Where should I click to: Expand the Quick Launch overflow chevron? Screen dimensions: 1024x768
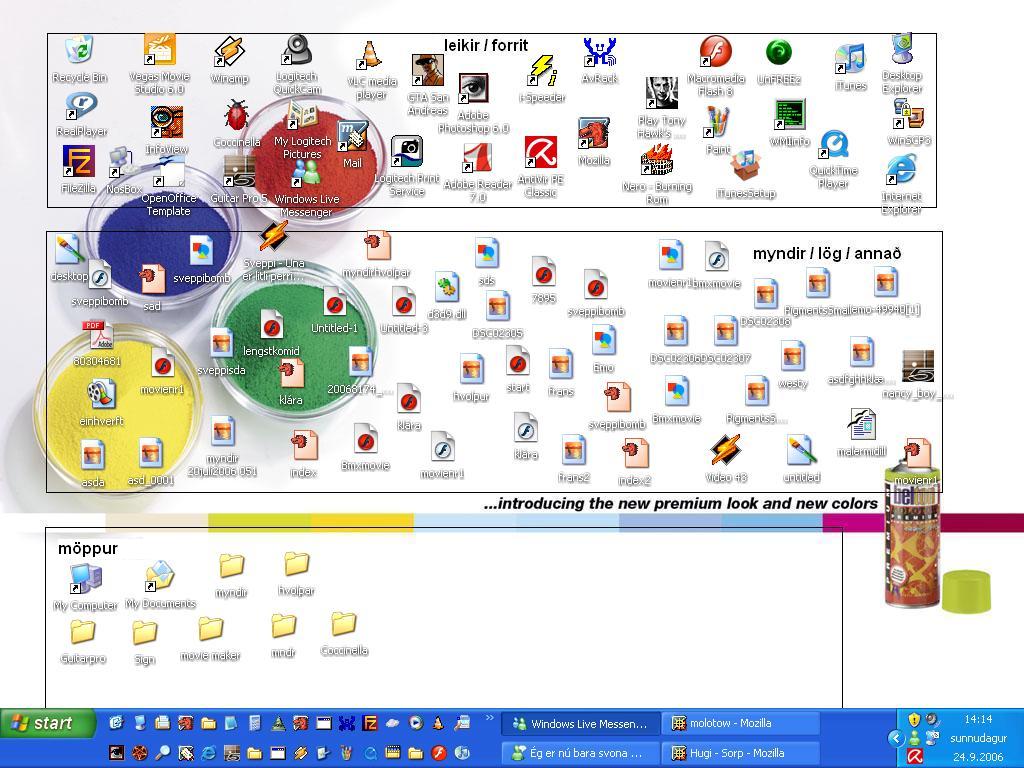point(489,718)
